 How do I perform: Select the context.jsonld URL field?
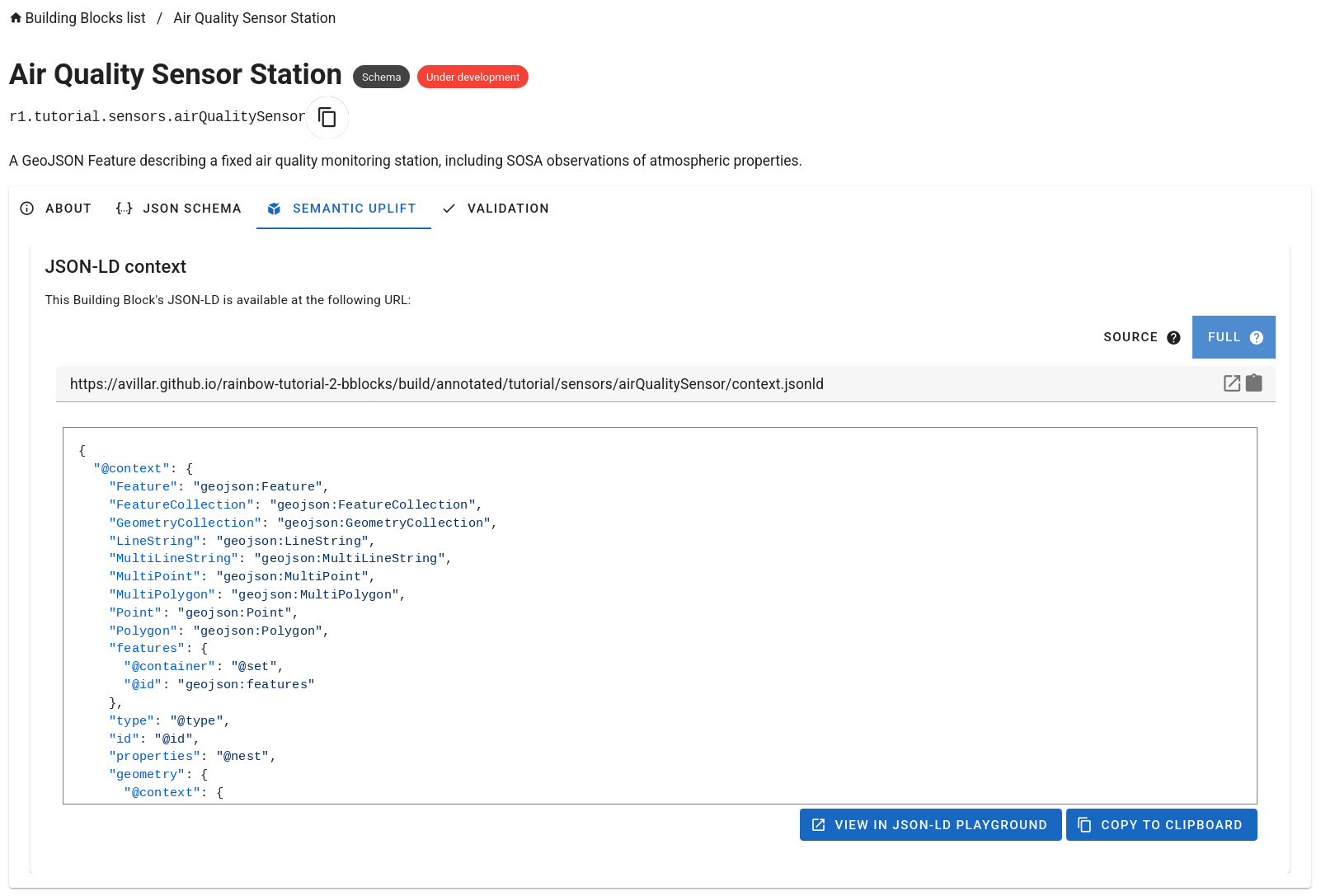[x=446, y=383]
